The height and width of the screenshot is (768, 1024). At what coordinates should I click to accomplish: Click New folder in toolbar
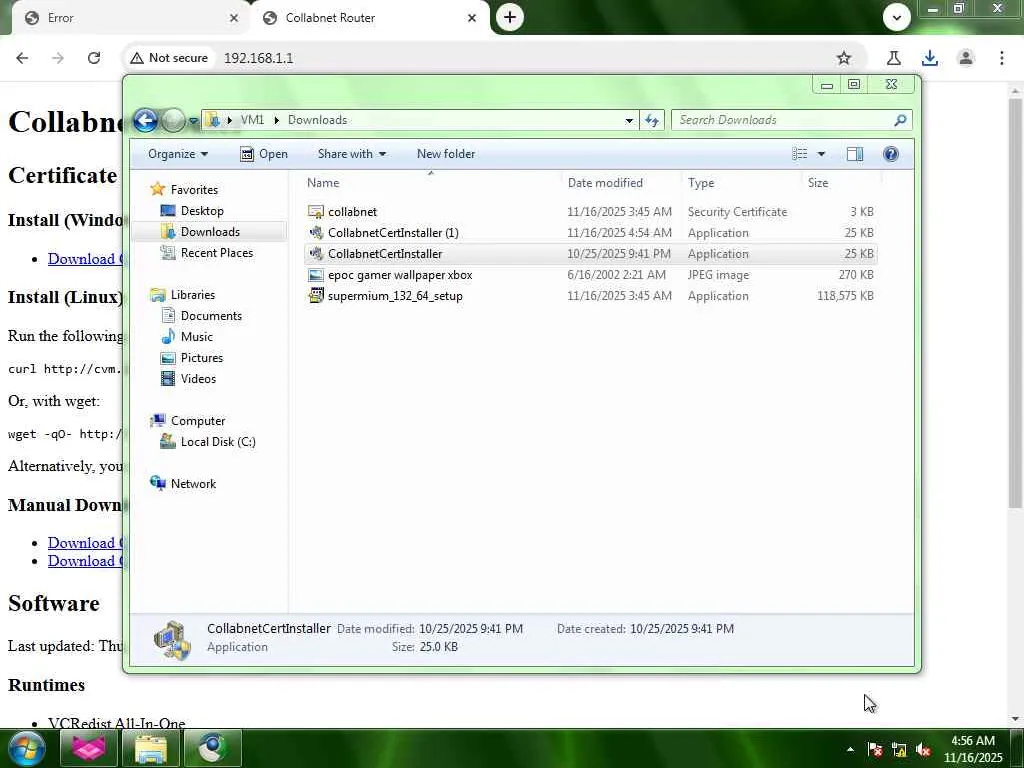tap(446, 154)
